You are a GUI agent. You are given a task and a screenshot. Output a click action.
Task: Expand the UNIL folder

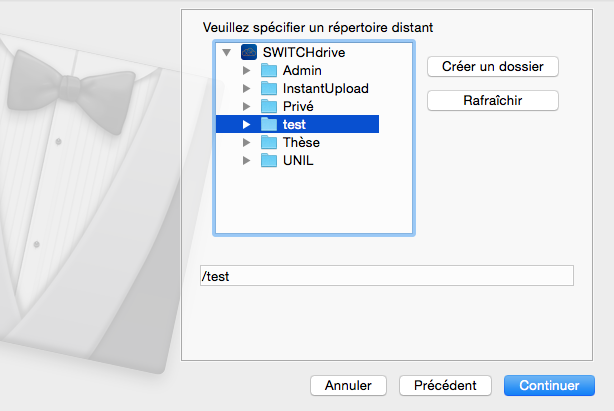pos(246,160)
